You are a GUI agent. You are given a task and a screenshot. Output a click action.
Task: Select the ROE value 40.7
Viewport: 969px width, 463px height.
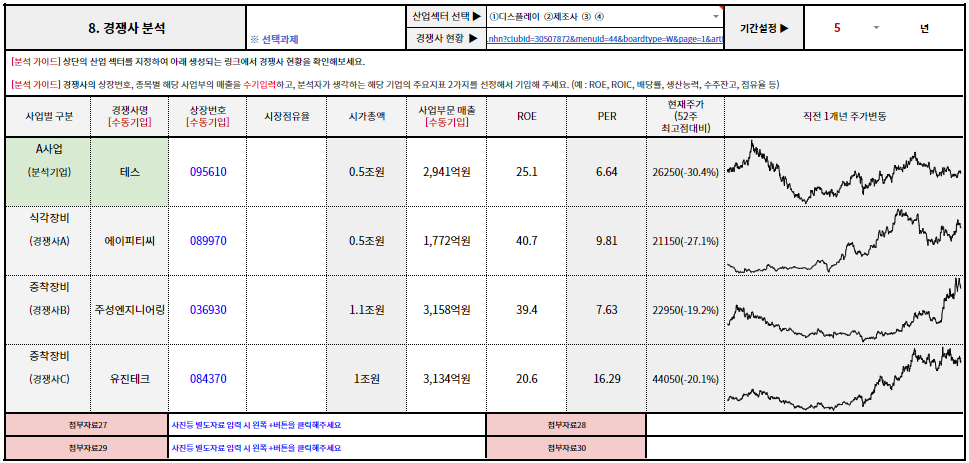click(527, 241)
